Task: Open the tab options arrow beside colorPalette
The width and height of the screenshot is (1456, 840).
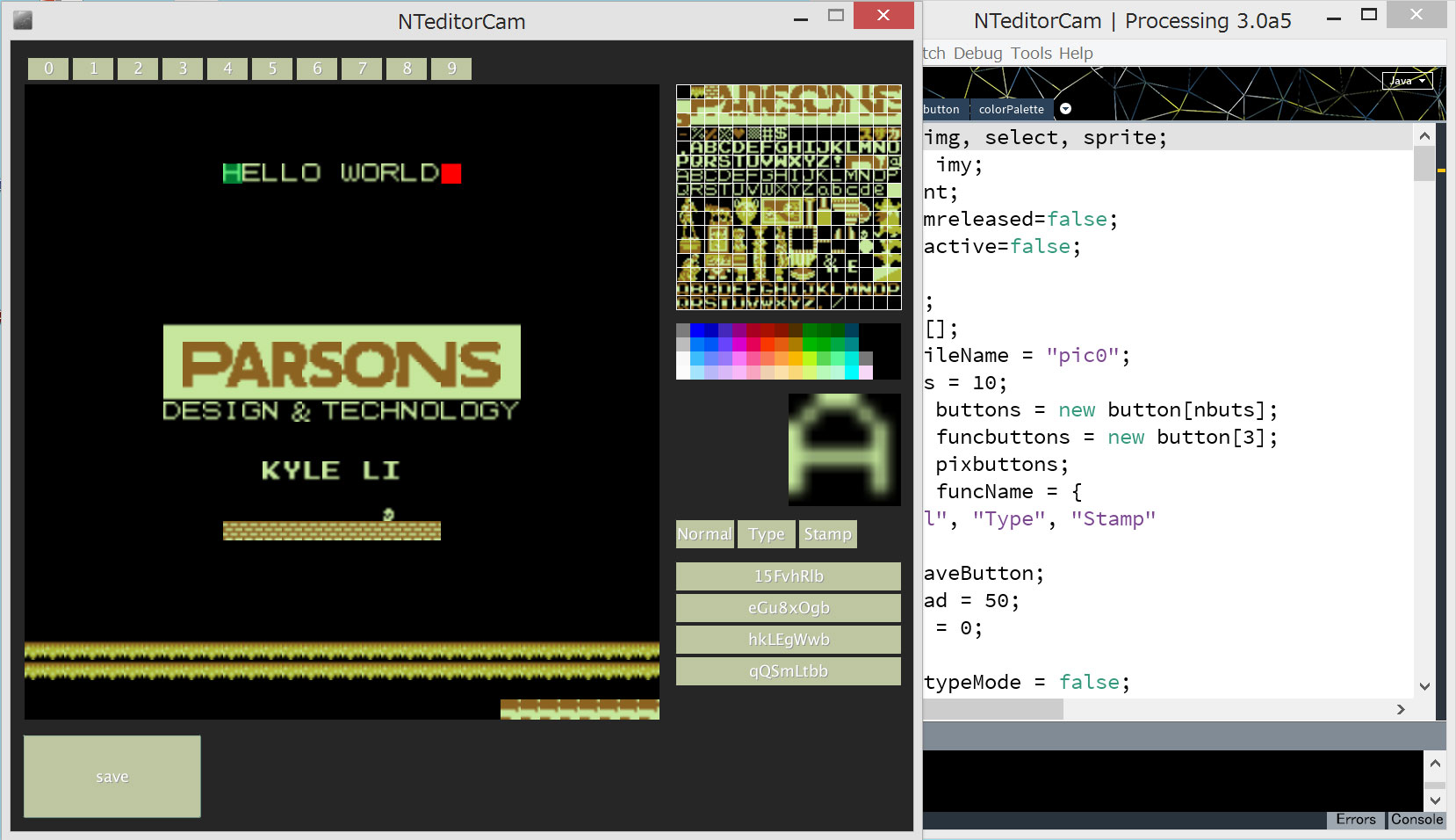Action: (x=1065, y=109)
